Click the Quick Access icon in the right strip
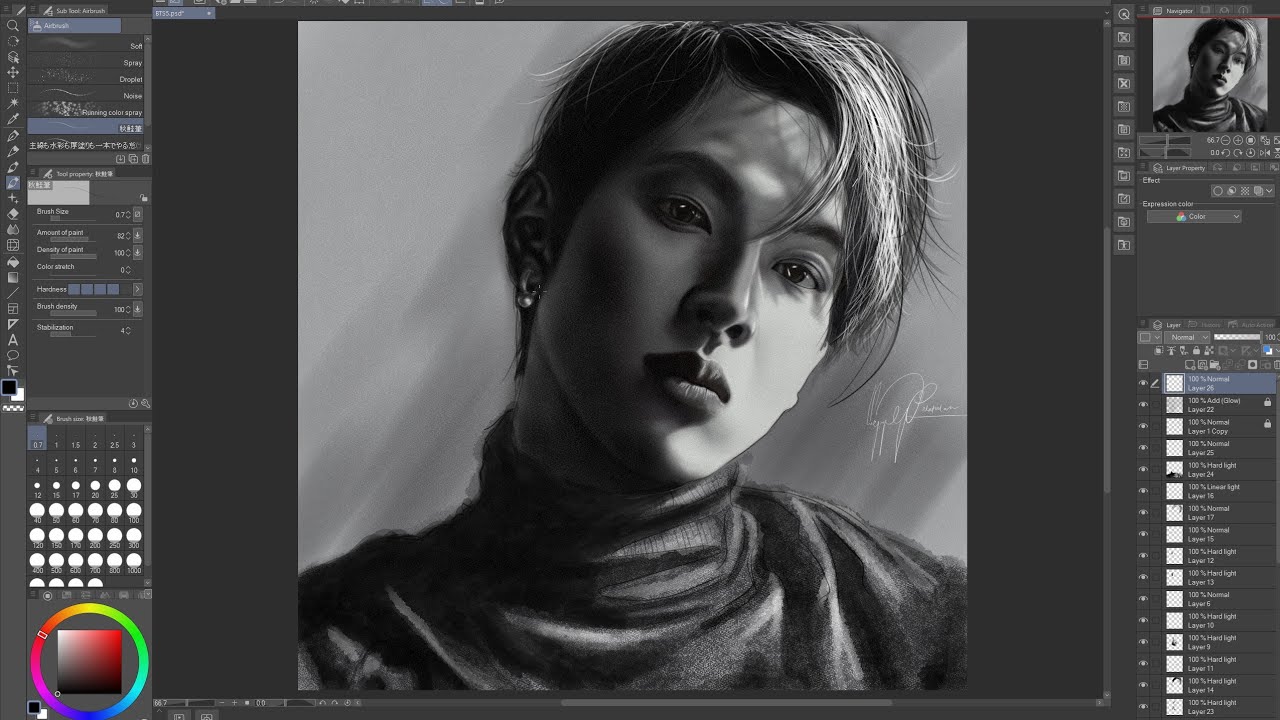Viewport: 1280px width, 720px height. 1124,14
